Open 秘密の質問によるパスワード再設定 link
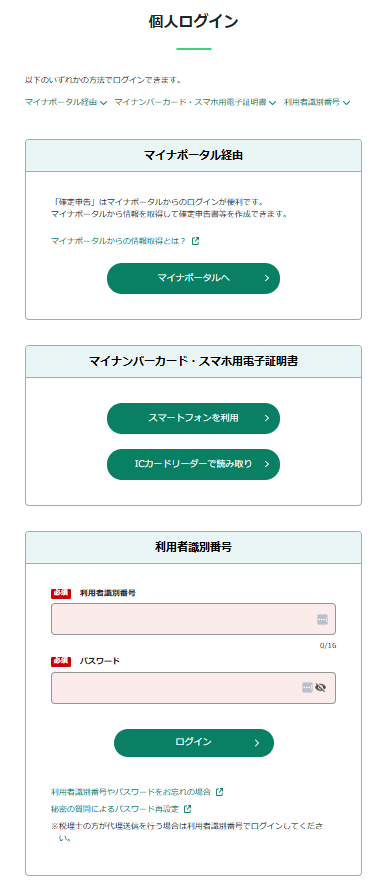Image resolution: width=390 pixels, height=888 pixels. coord(116,809)
